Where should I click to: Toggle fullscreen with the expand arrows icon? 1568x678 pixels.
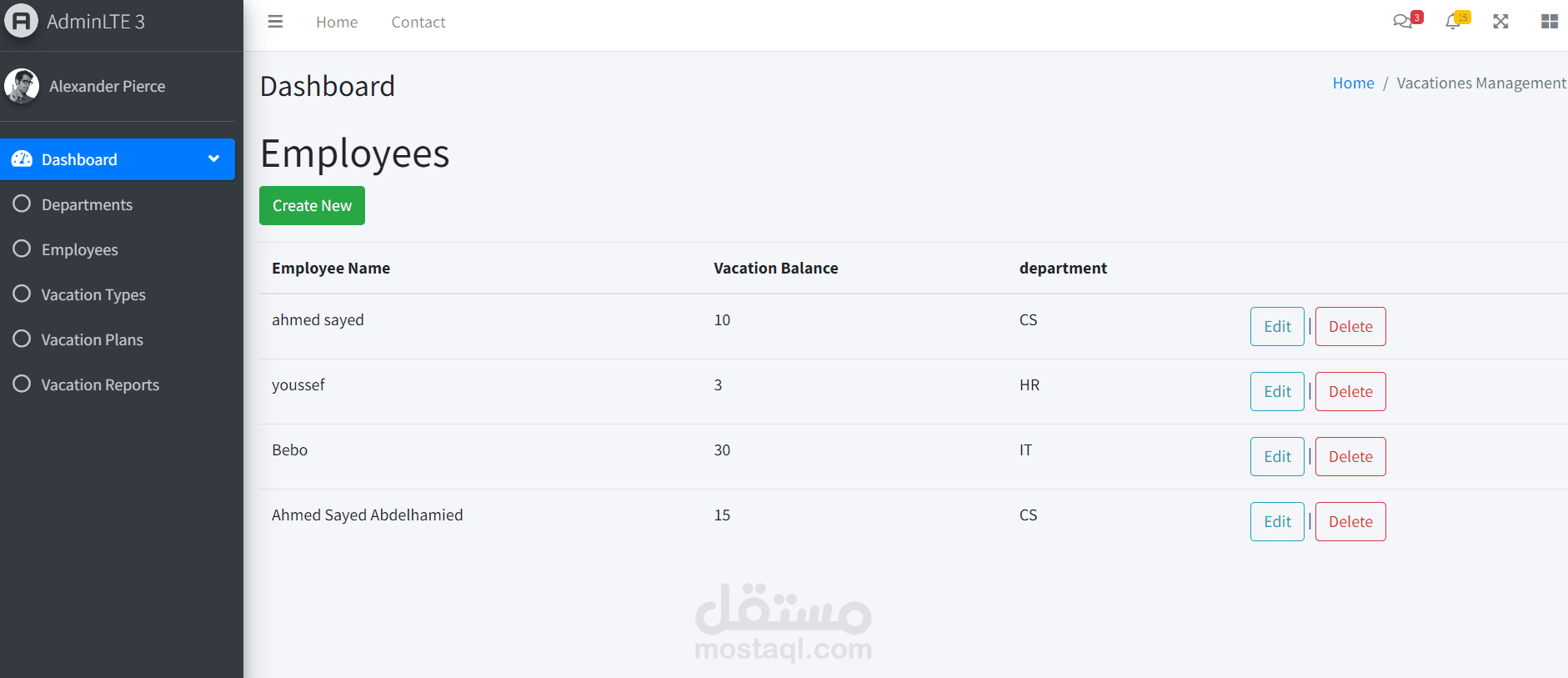click(x=1500, y=22)
